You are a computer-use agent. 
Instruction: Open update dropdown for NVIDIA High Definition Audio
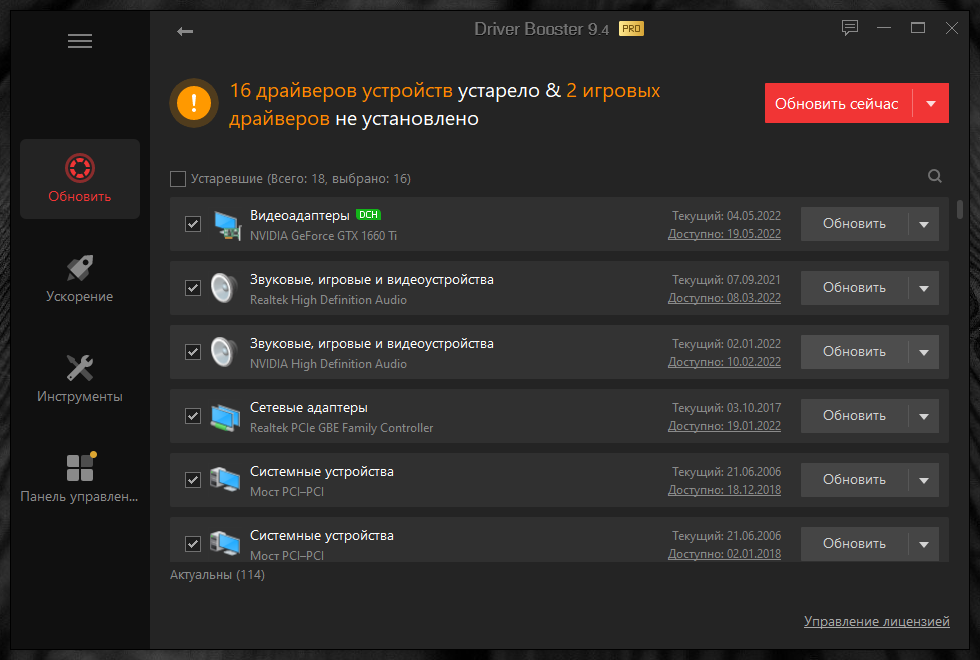[x=924, y=352]
